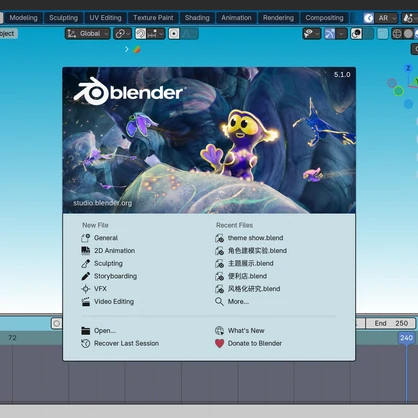This screenshot has width=418, height=418.
Task: Toggle the snap magnet icon
Action: 141,34
